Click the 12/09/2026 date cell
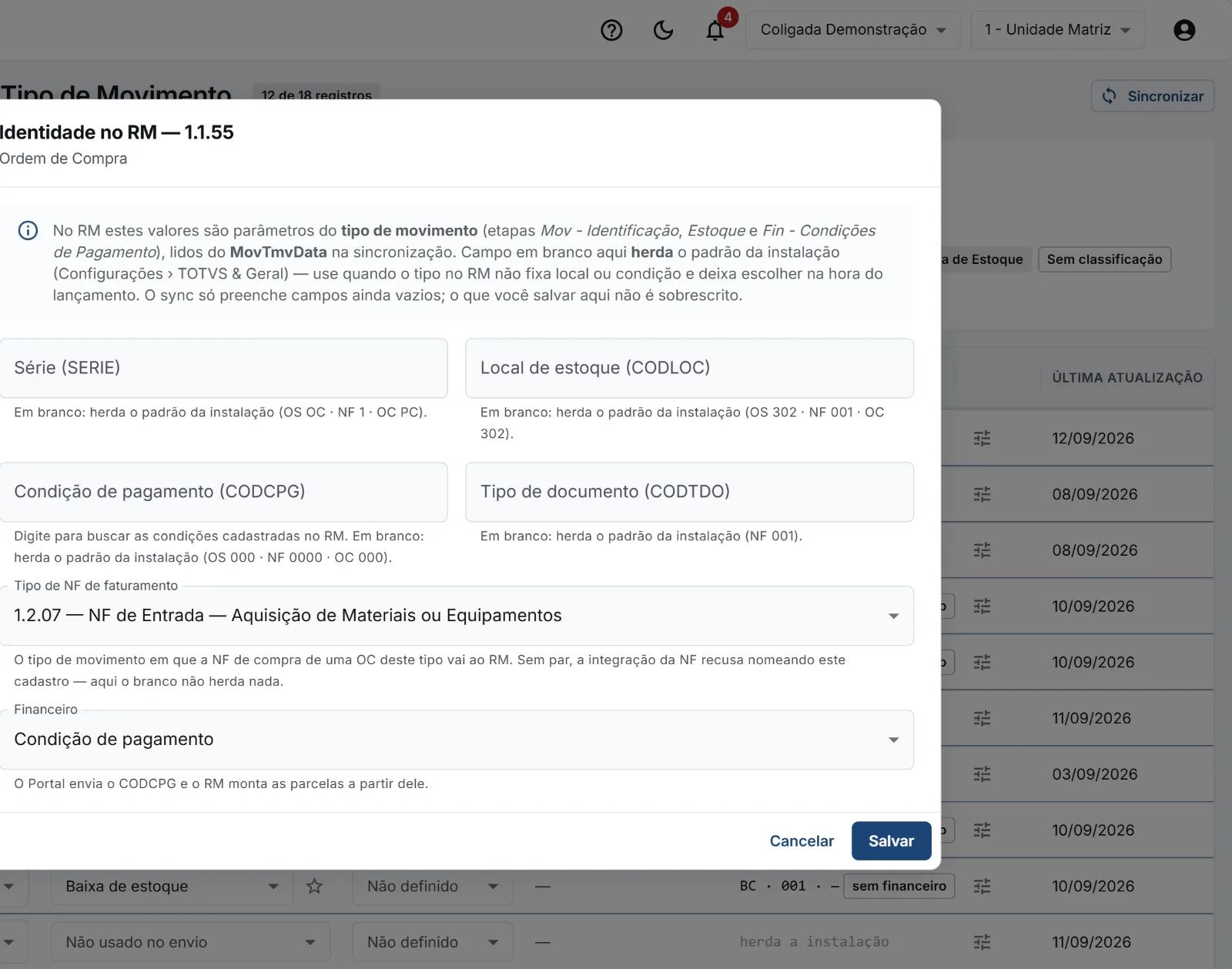Viewport: 1232px width, 969px height. 1093,438
